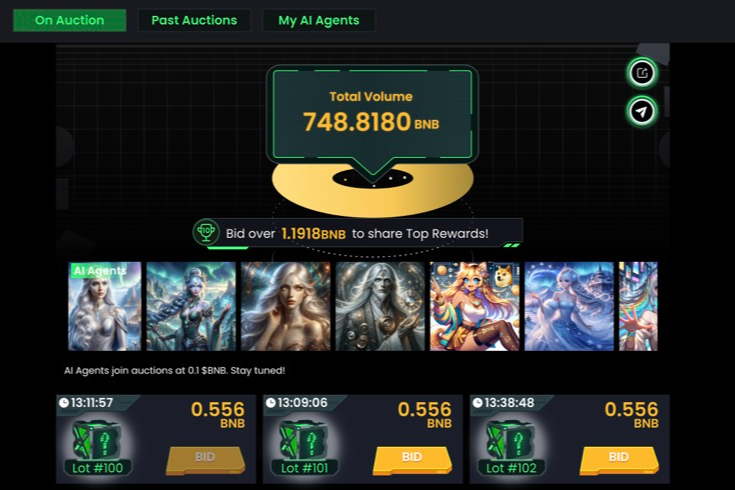Select the Lot #102 mystery box icon
The image size is (735, 490).
[510, 441]
